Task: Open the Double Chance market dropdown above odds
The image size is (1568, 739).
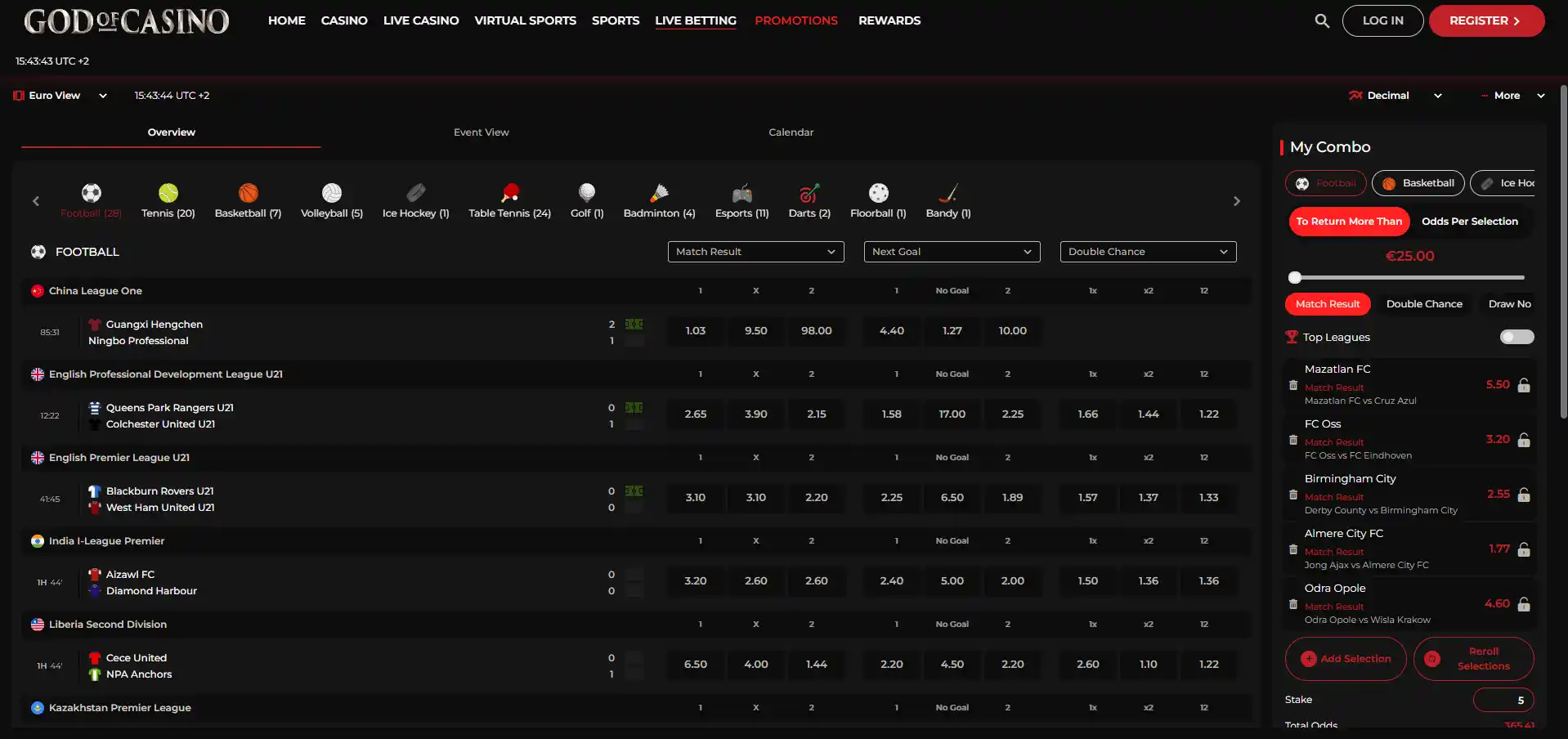Action: coord(1149,252)
